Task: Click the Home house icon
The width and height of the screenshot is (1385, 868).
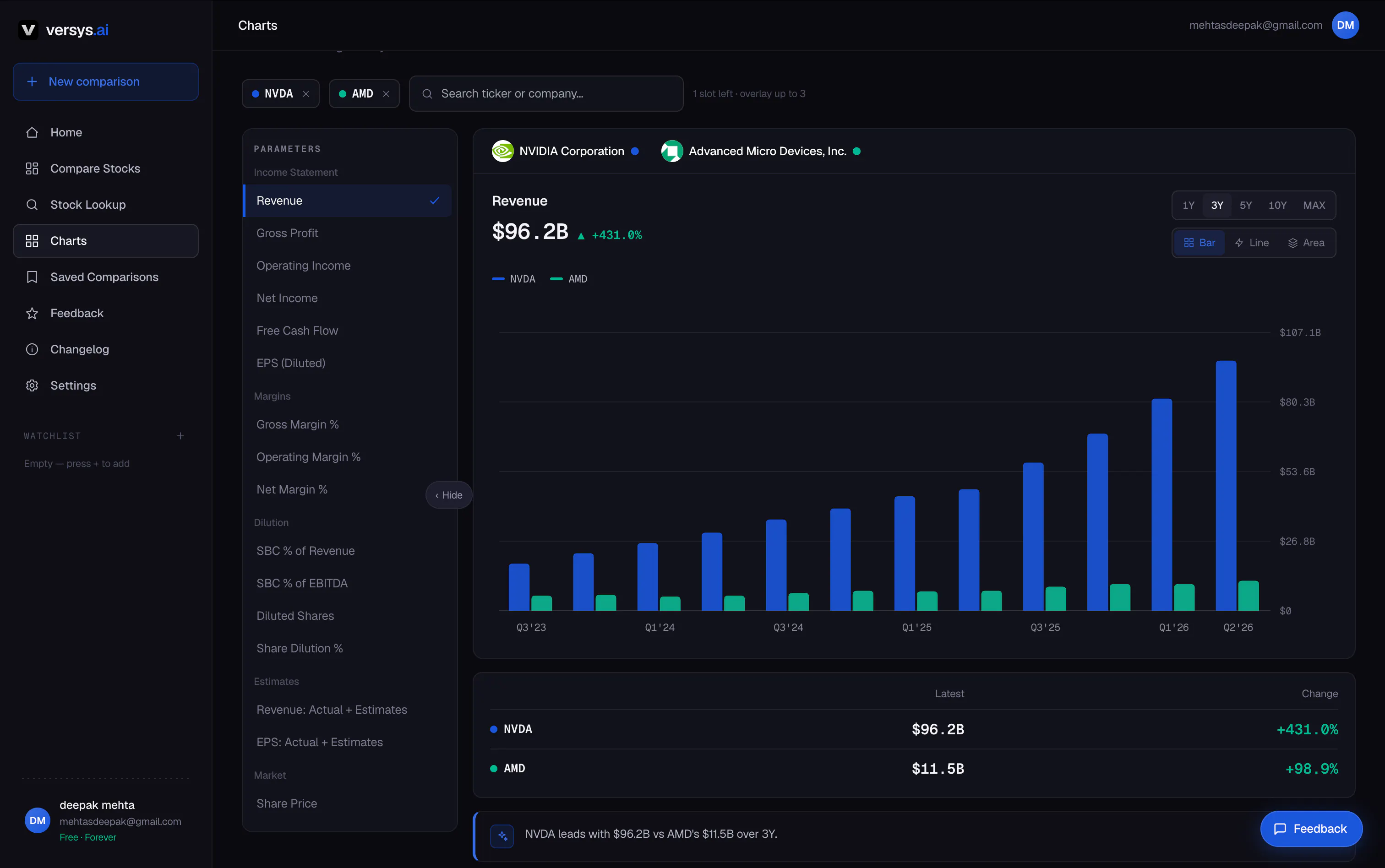Action: pos(32,133)
